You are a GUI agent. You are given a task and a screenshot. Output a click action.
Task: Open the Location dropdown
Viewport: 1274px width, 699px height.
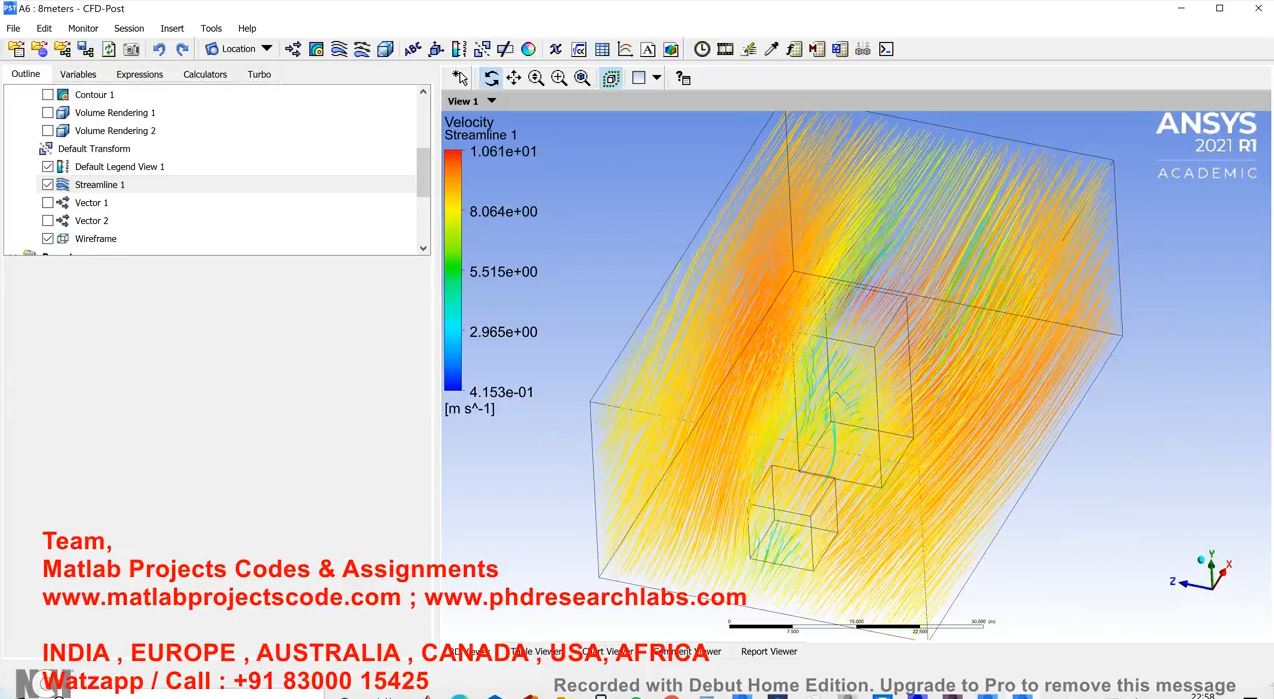click(238, 49)
